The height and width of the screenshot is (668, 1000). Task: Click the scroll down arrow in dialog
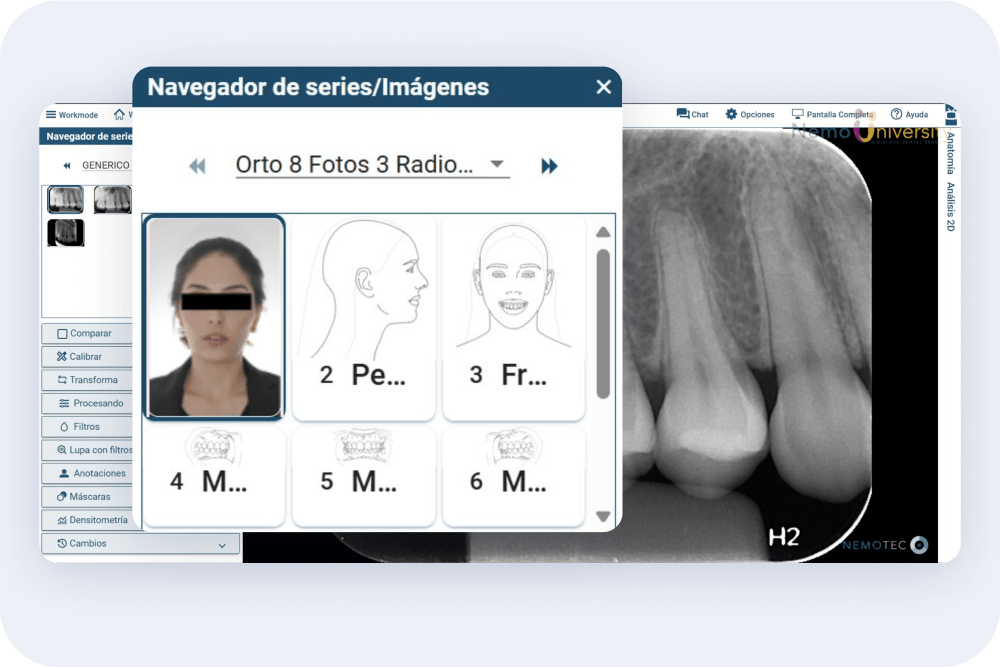(x=603, y=516)
